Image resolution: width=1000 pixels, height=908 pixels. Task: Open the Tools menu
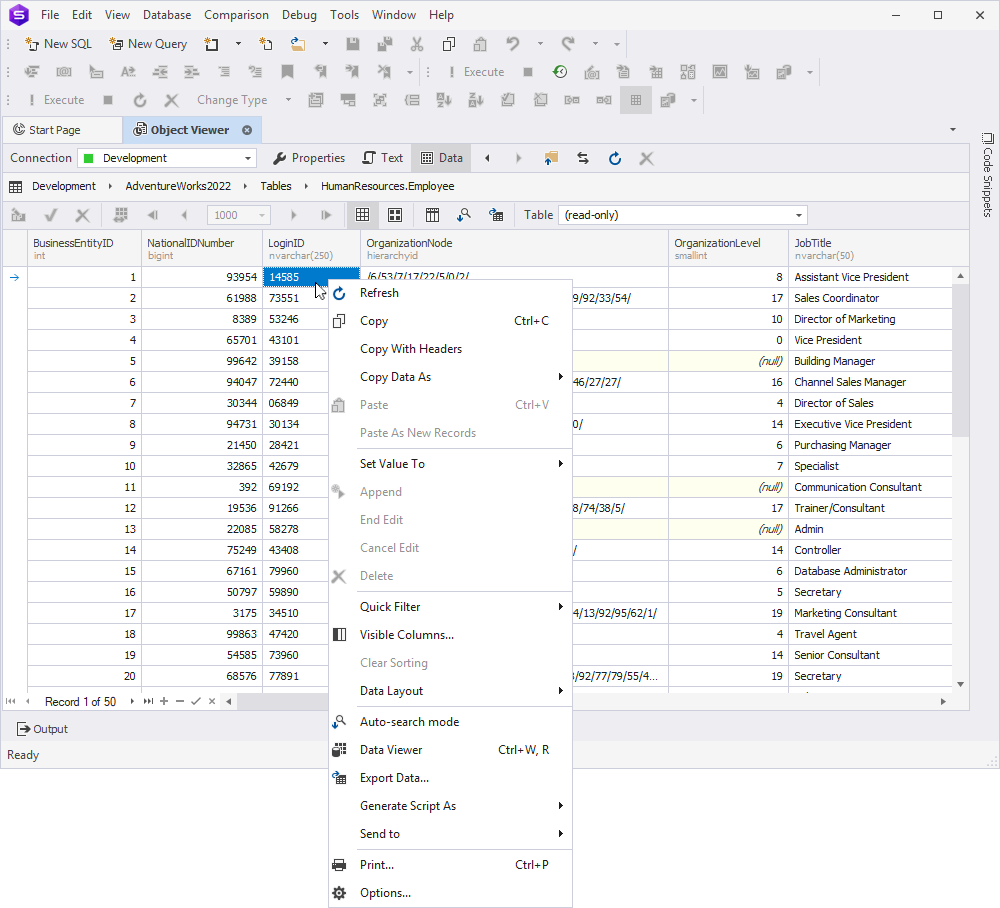pyautogui.click(x=344, y=15)
